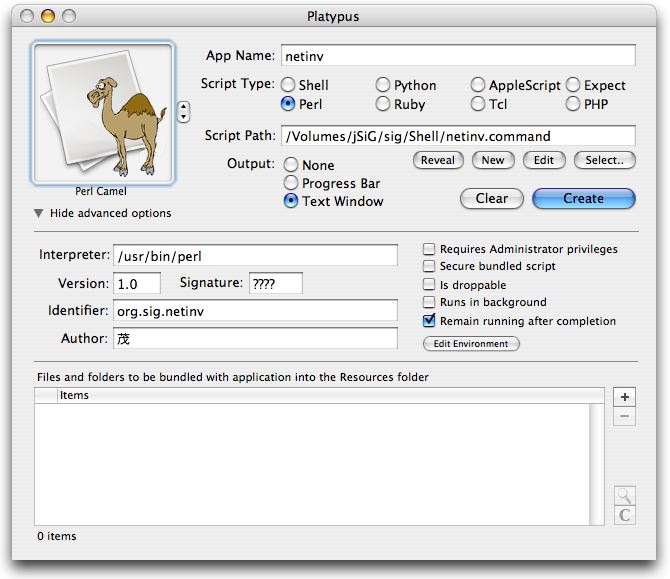
Task: Click the Perl Camel icon well
Action: 103,113
